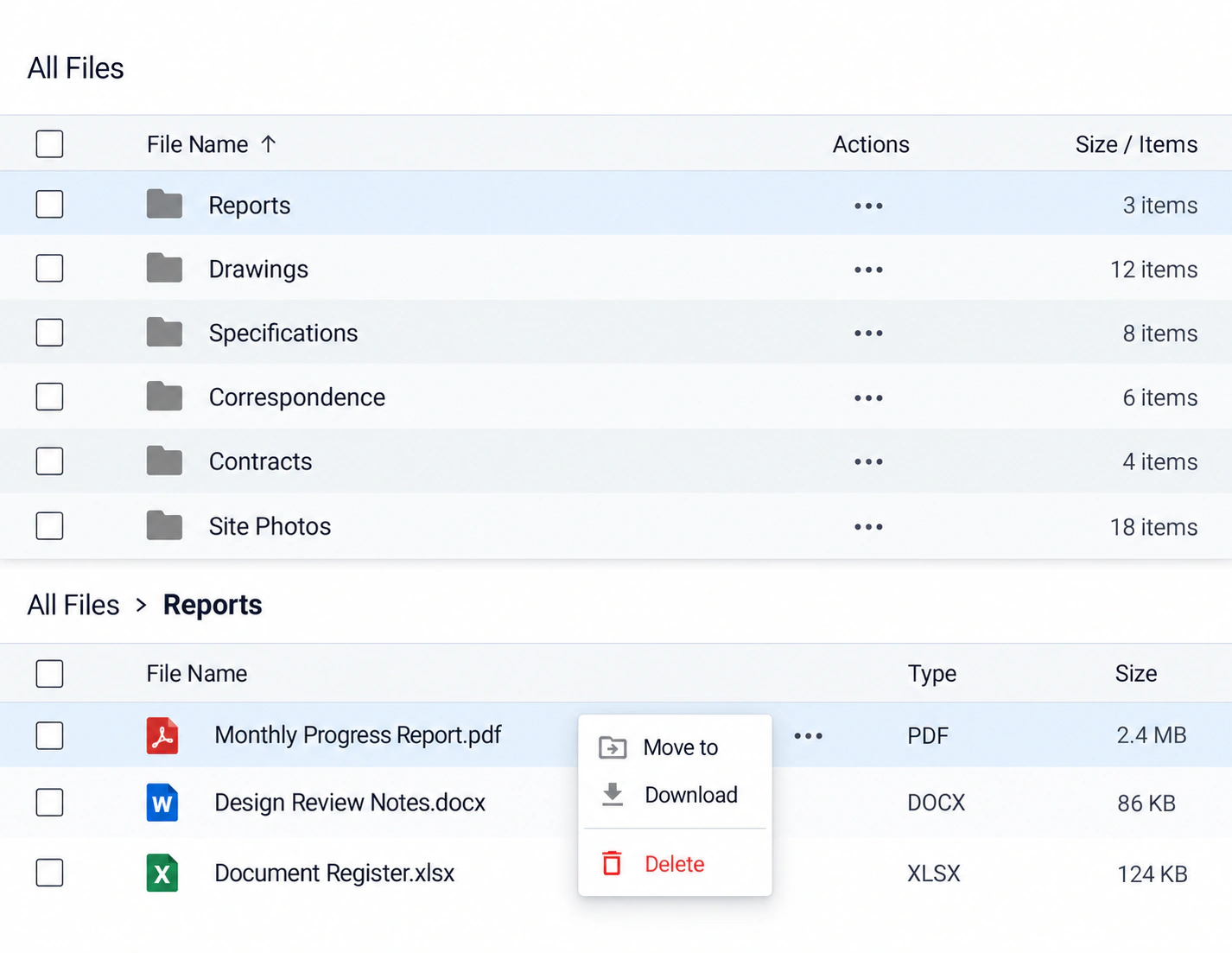Click the Correspondence folder icon
Viewport: 1232px width, 953px height.
[164, 397]
